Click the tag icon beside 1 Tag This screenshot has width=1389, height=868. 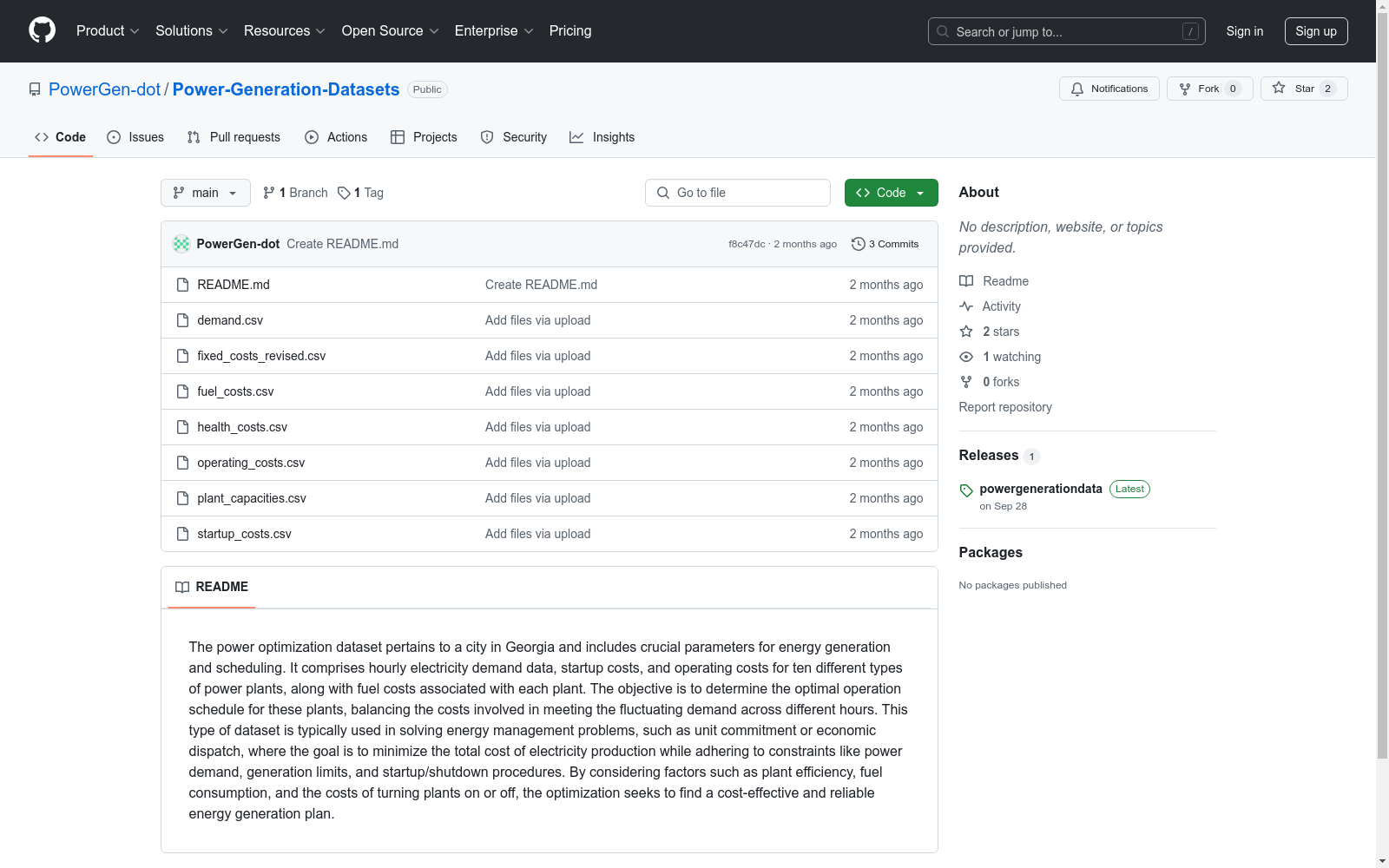pyautogui.click(x=344, y=193)
